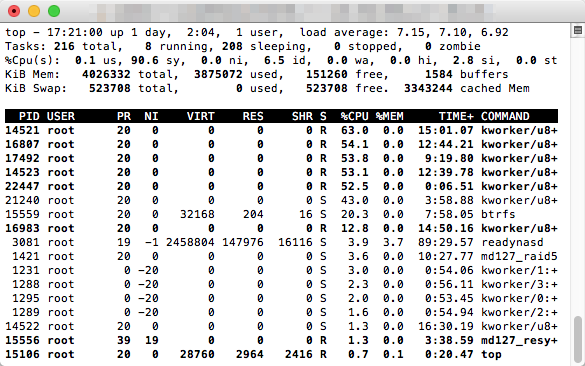The height and width of the screenshot is (366, 585).
Task: Click the TIME+ column header
Action: click(456, 116)
